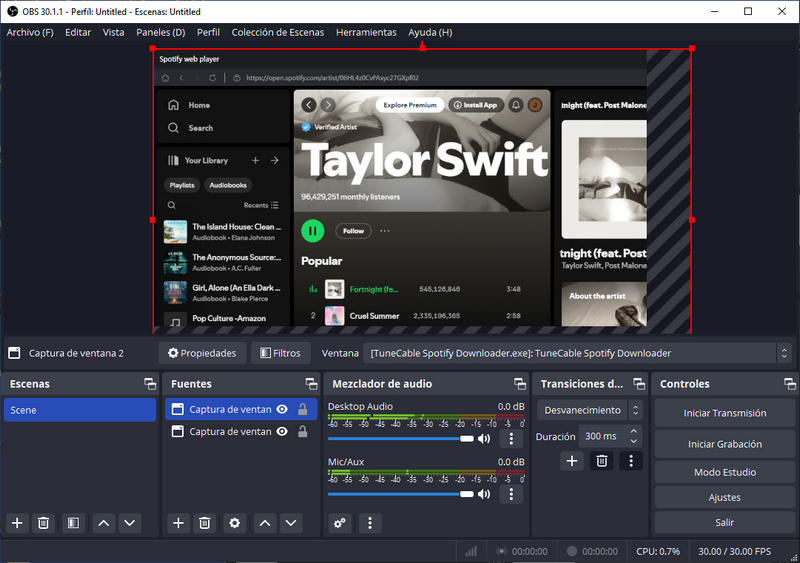The height and width of the screenshot is (563, 800).
Task: Open Paneles (D) menu
Action: tap(161, 32)
